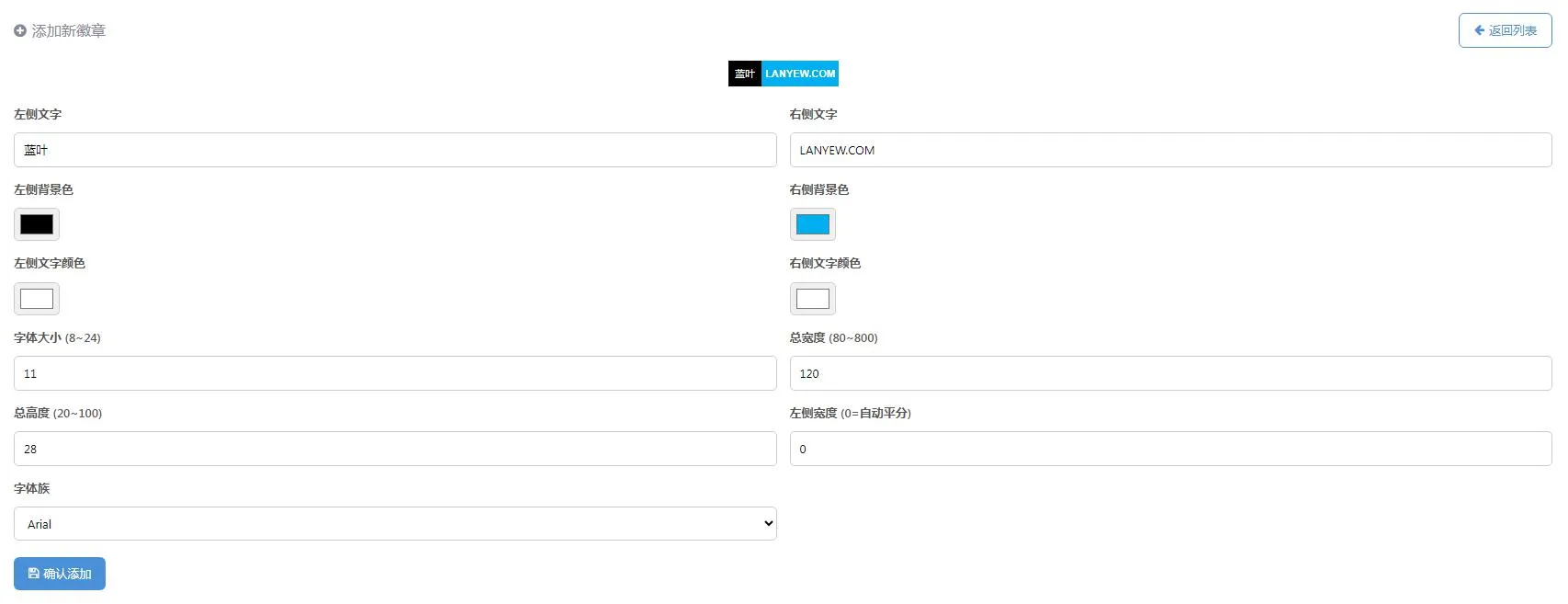The image size is (1568, 604).
Task: Open the white left text color picker
Action: pos(37,299)
